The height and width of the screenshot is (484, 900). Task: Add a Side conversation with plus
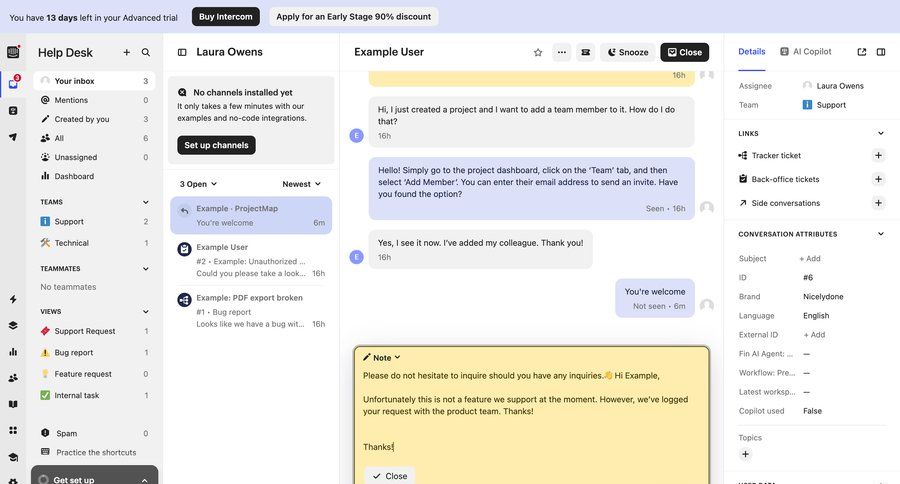[x=878, y=203]
